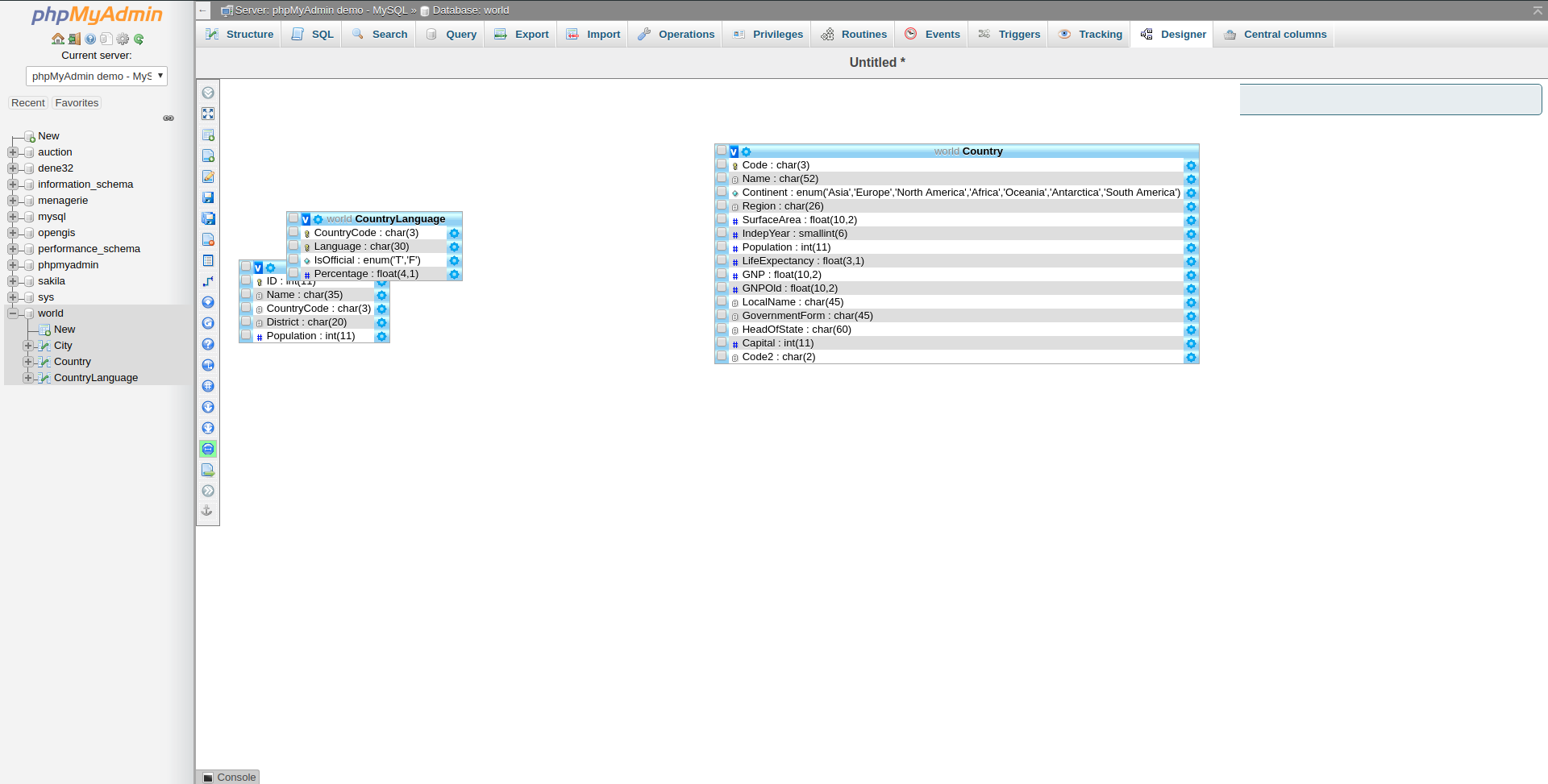Check the Population row checkbox in CountryLanguage
Image resolution: width=1548 pixels, height=784 pixels.
[x=246, y=336]
